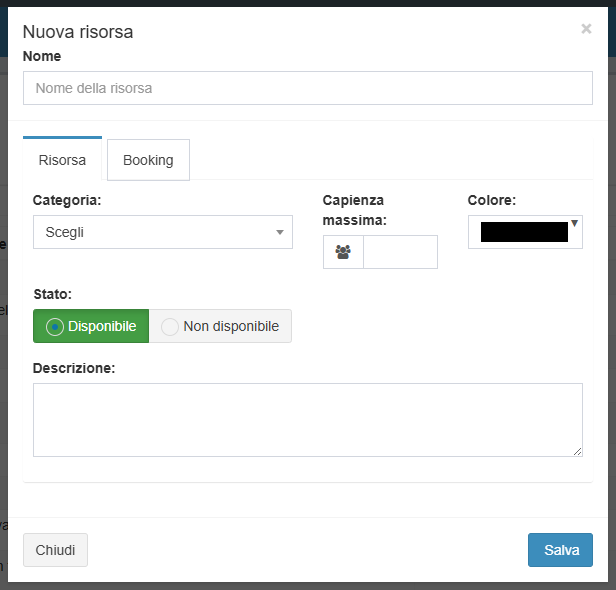Click the Colore field label
Viewport: 616px width, 590px height.
(x=491, y=200)
